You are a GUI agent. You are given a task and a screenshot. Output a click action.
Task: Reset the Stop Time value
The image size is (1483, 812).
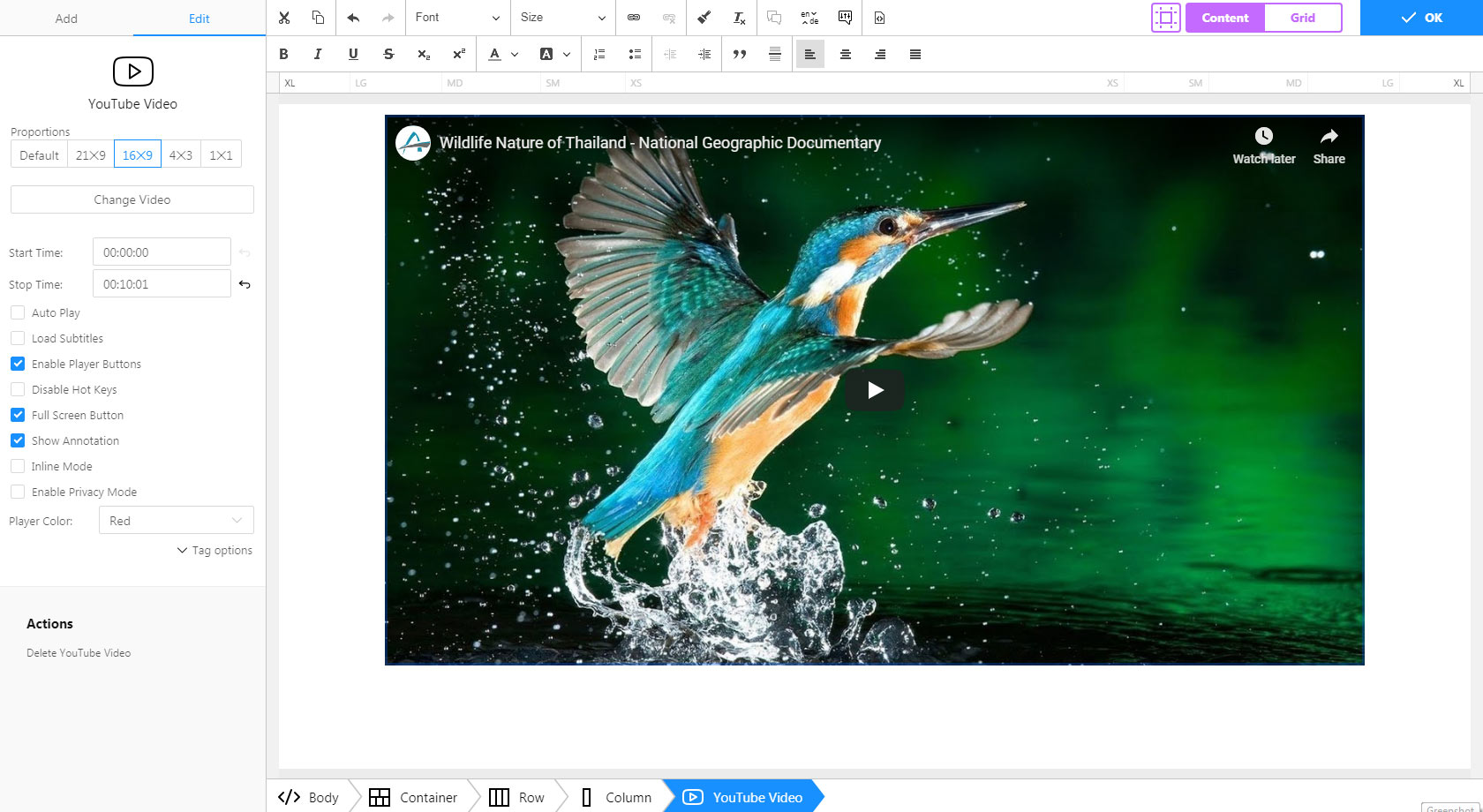[x=245, y=284]
